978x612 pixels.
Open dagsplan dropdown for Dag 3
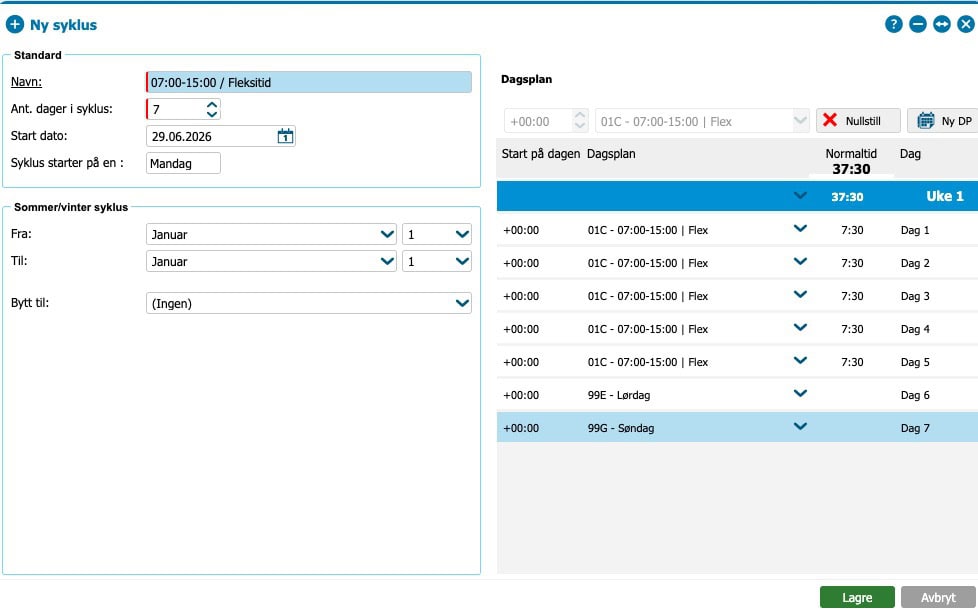tap(800, 295)
